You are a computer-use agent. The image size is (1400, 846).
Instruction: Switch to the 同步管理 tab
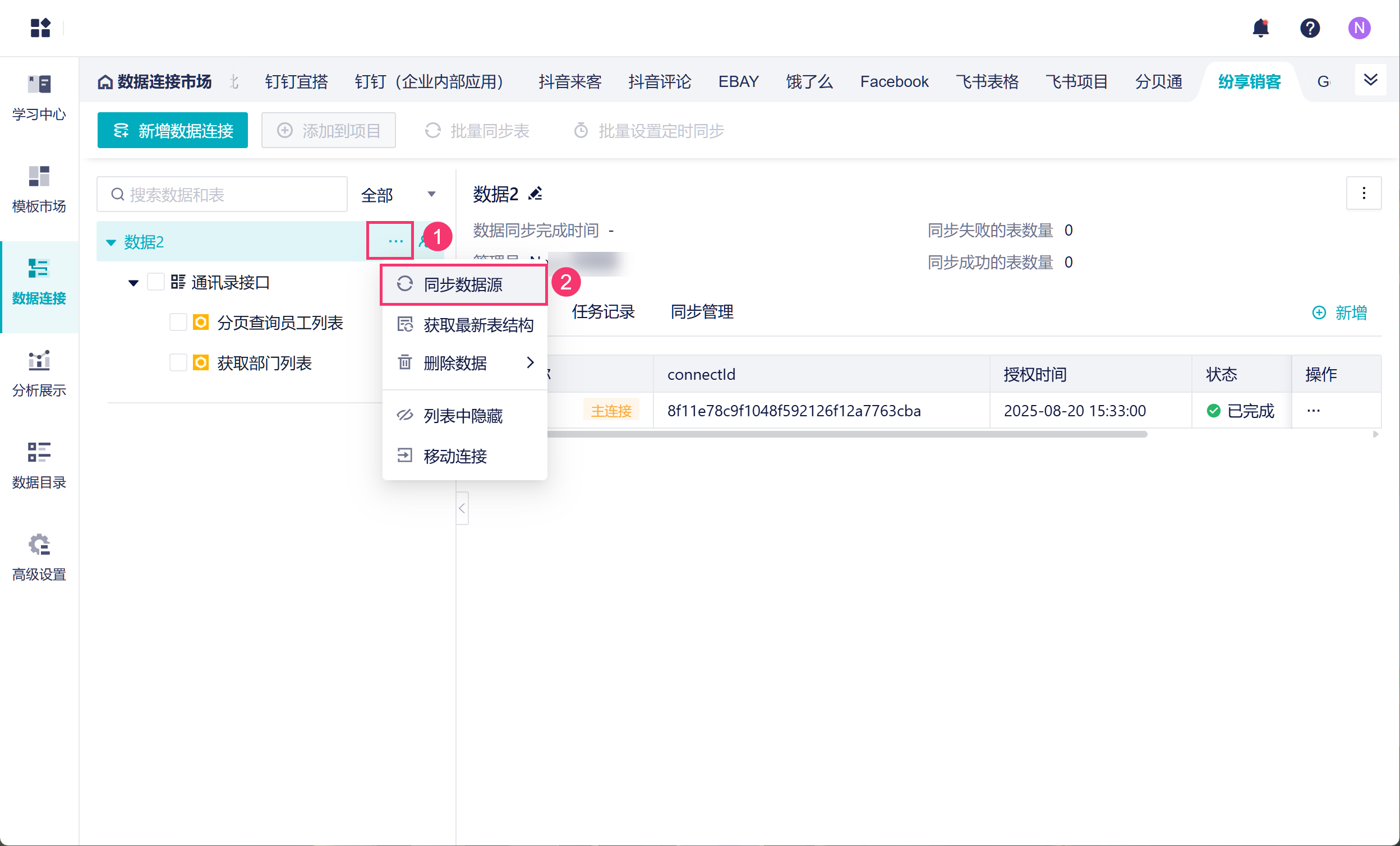coord(702,311)
